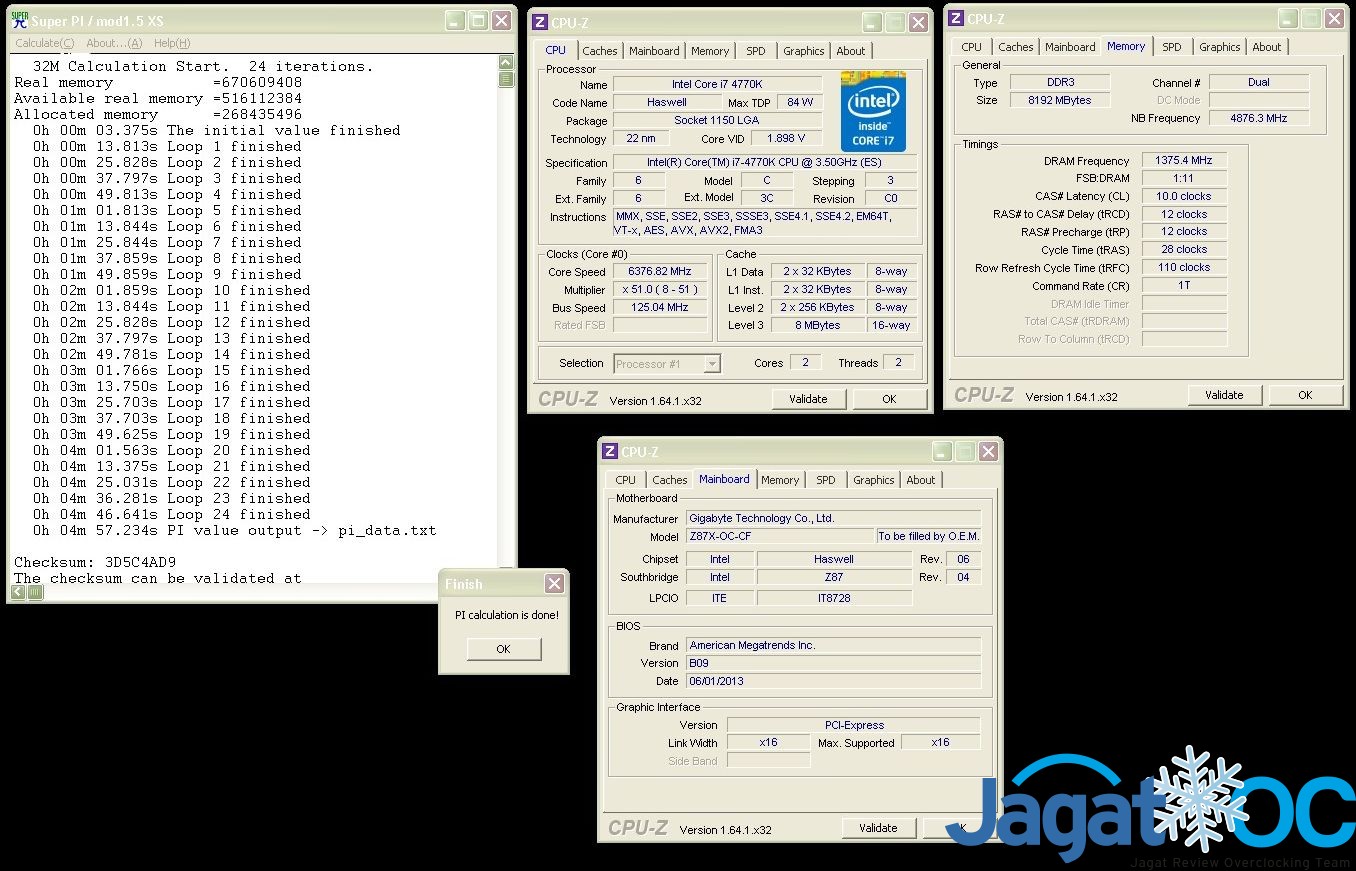This screenshot has width=1356, height=871.
Task: Click the Super PI icon in its title bar
Action: pyautogui.click(x=19, y=19)
